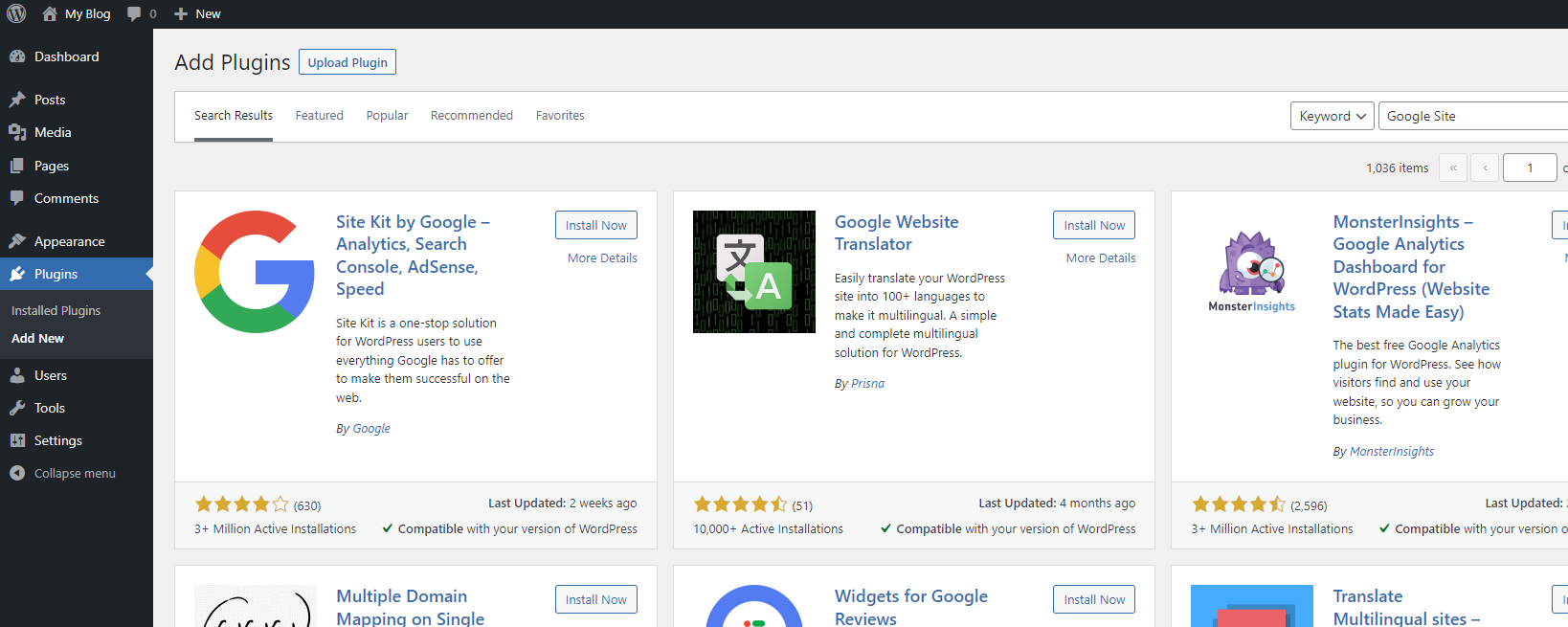The image size is (1568, 627).
Task: Click the Upload Plugin button
Action: [347, 62]
